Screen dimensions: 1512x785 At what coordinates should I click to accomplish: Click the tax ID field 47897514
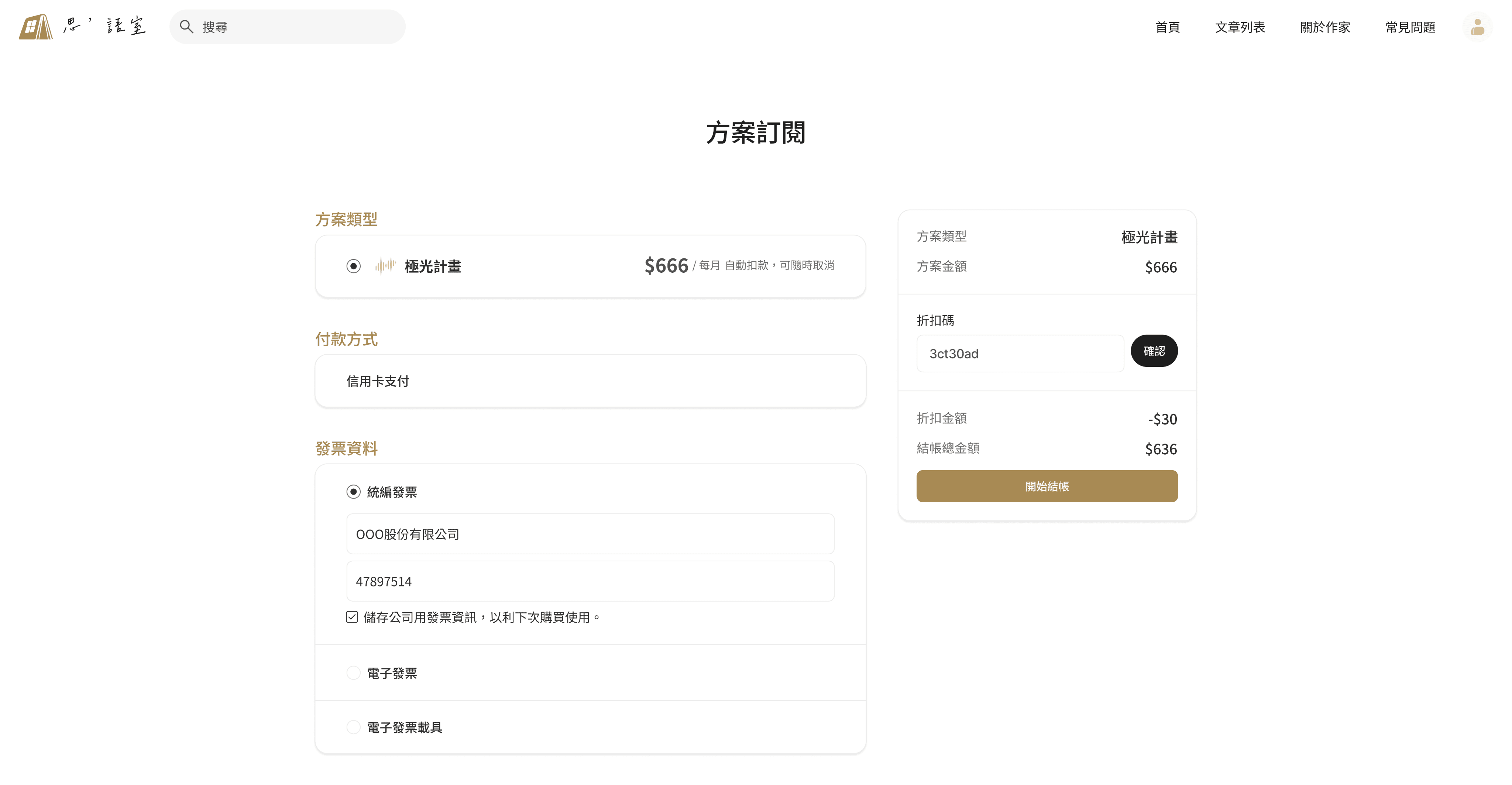coord(590,581)
